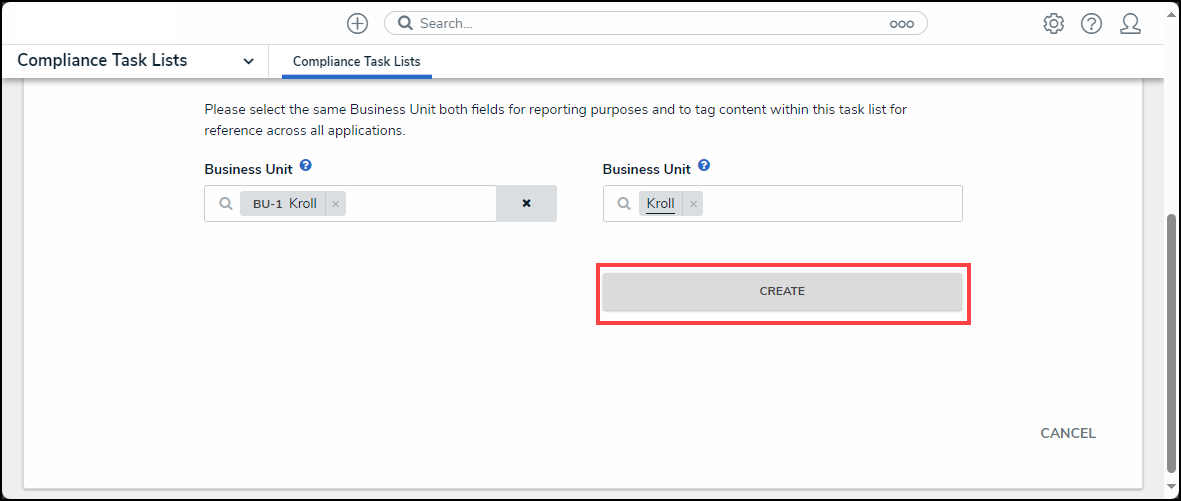Click the underlined Kroll tag text
The height and width of the screenshot is (501, 1181).
click(661, 203)
